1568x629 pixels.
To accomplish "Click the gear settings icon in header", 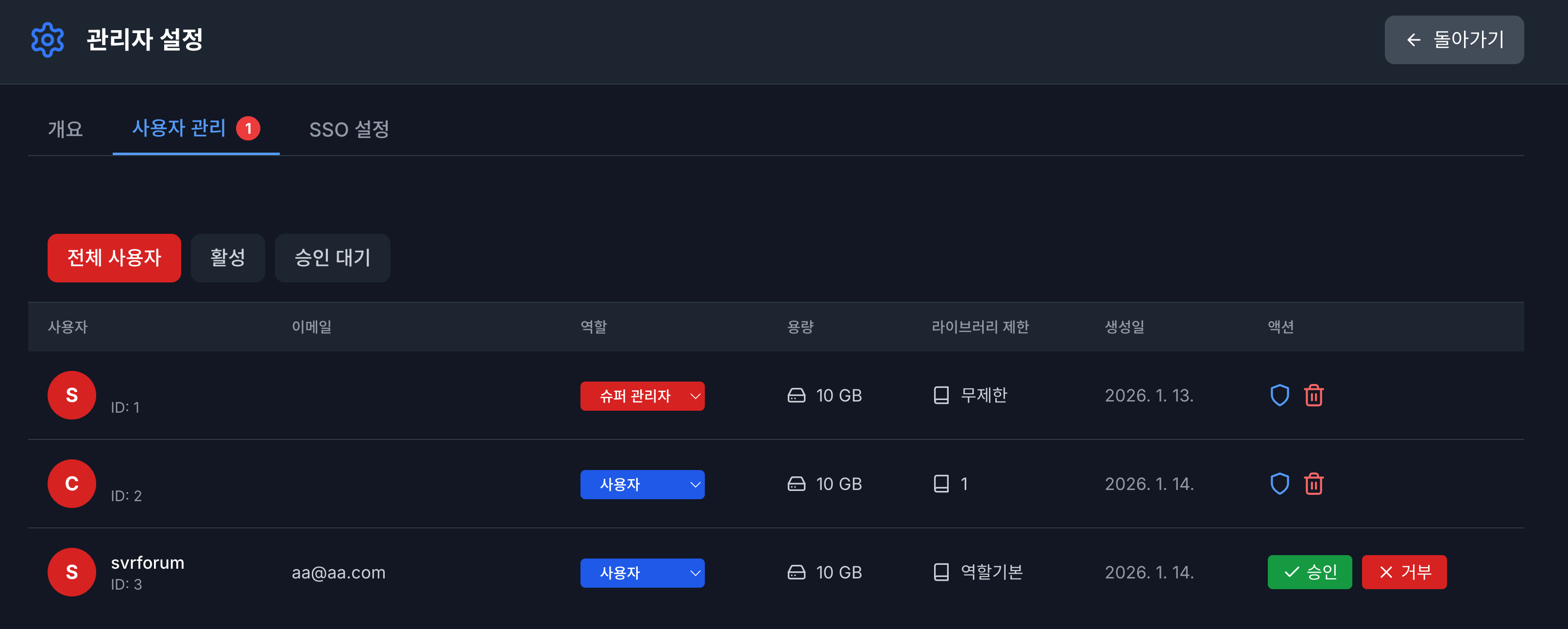I will (48, 40).
